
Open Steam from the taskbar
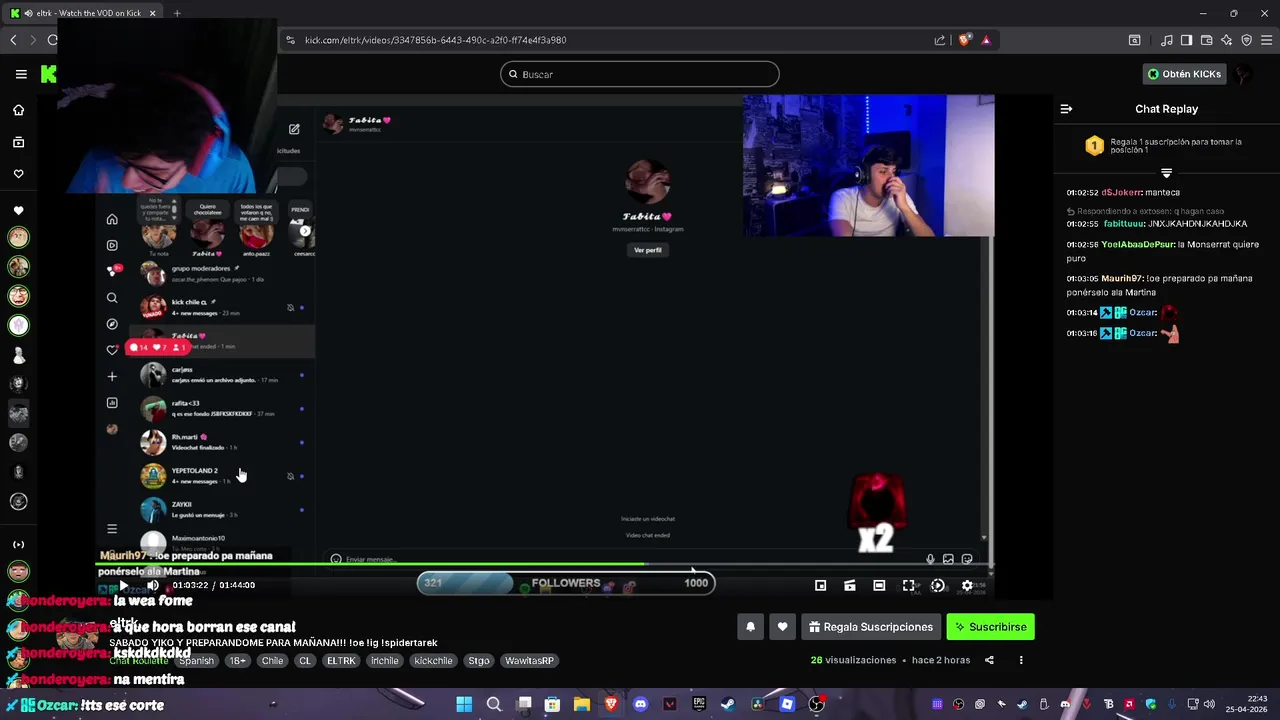click(x=728, y=704)
